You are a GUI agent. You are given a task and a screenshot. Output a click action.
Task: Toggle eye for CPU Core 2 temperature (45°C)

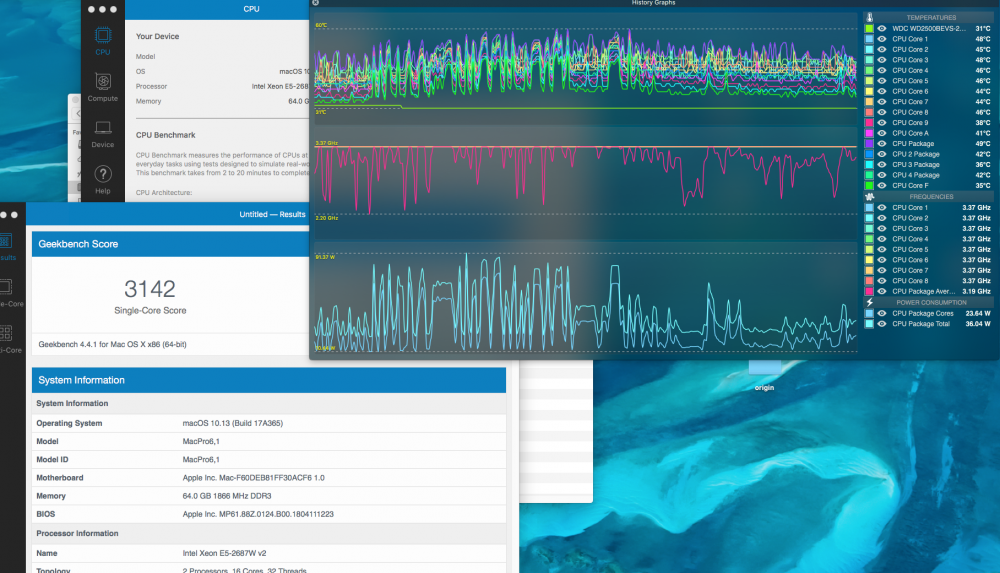882,49
